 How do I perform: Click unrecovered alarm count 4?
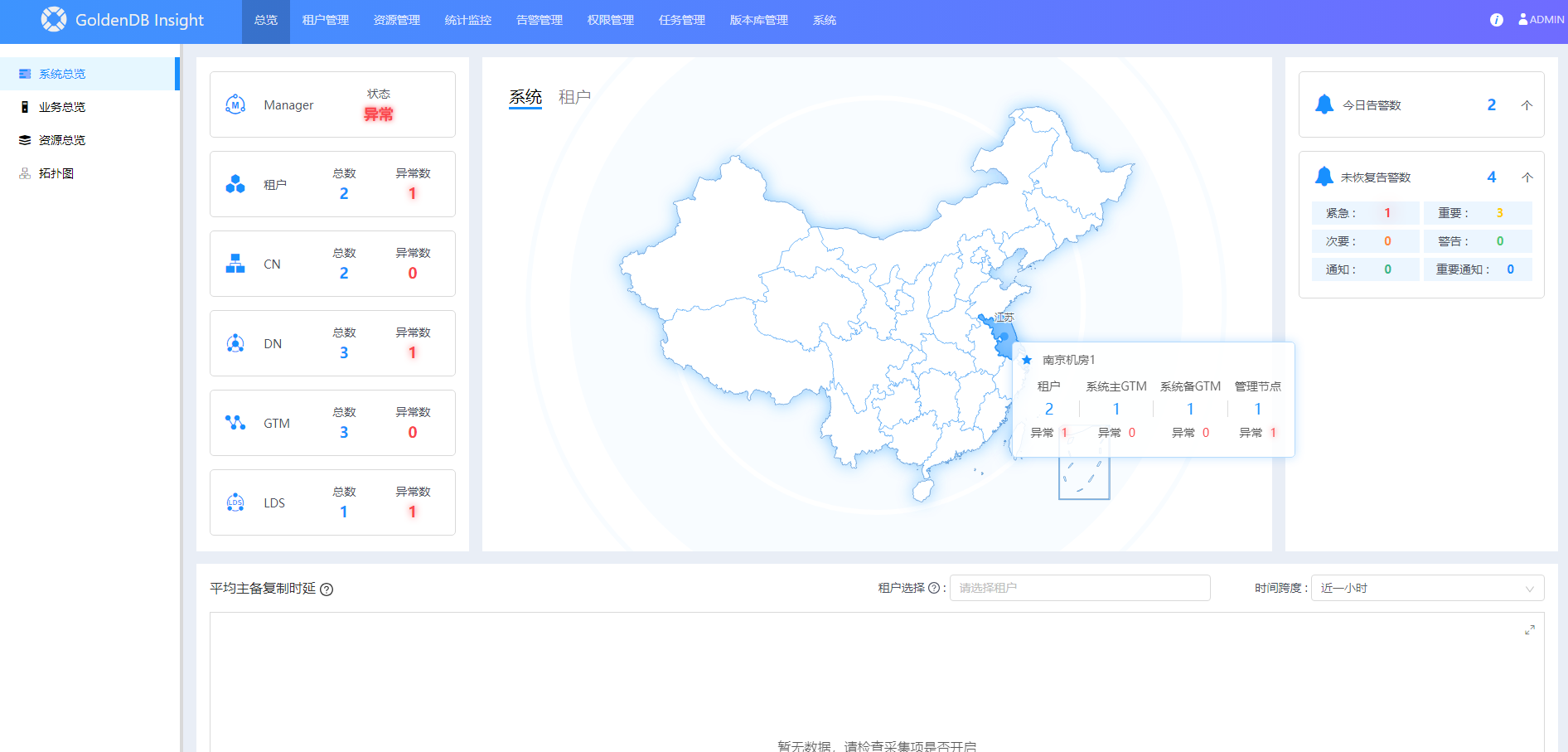click(x=1492, y=177)
